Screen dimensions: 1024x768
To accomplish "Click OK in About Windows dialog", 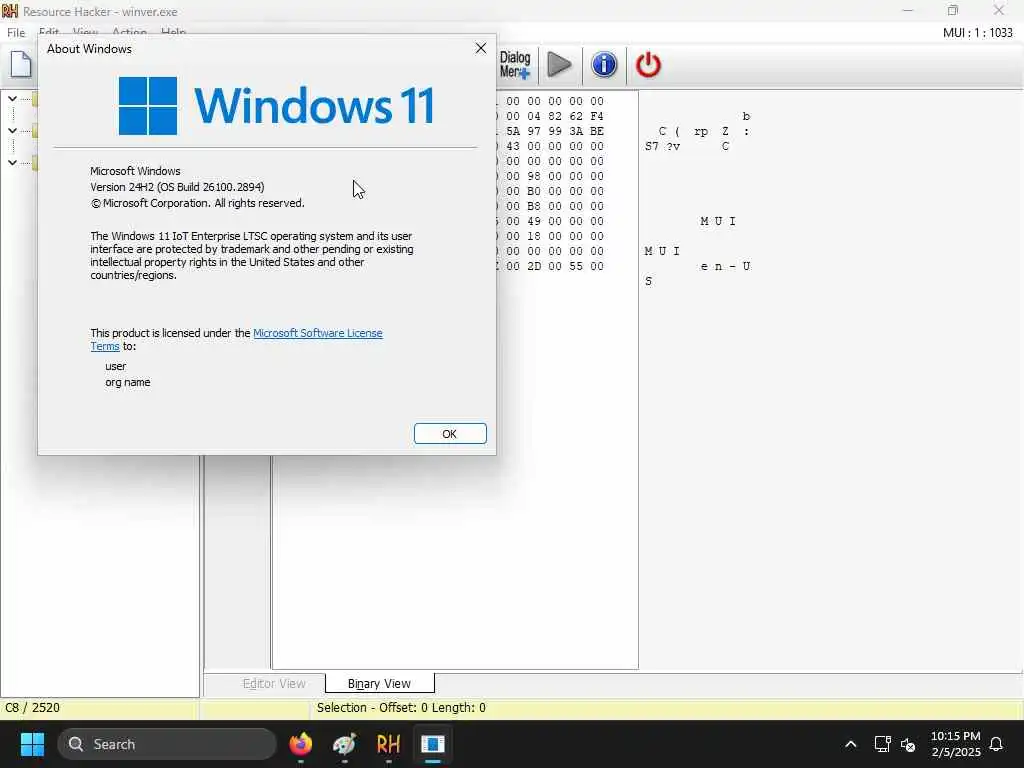I will coord(450,434).
